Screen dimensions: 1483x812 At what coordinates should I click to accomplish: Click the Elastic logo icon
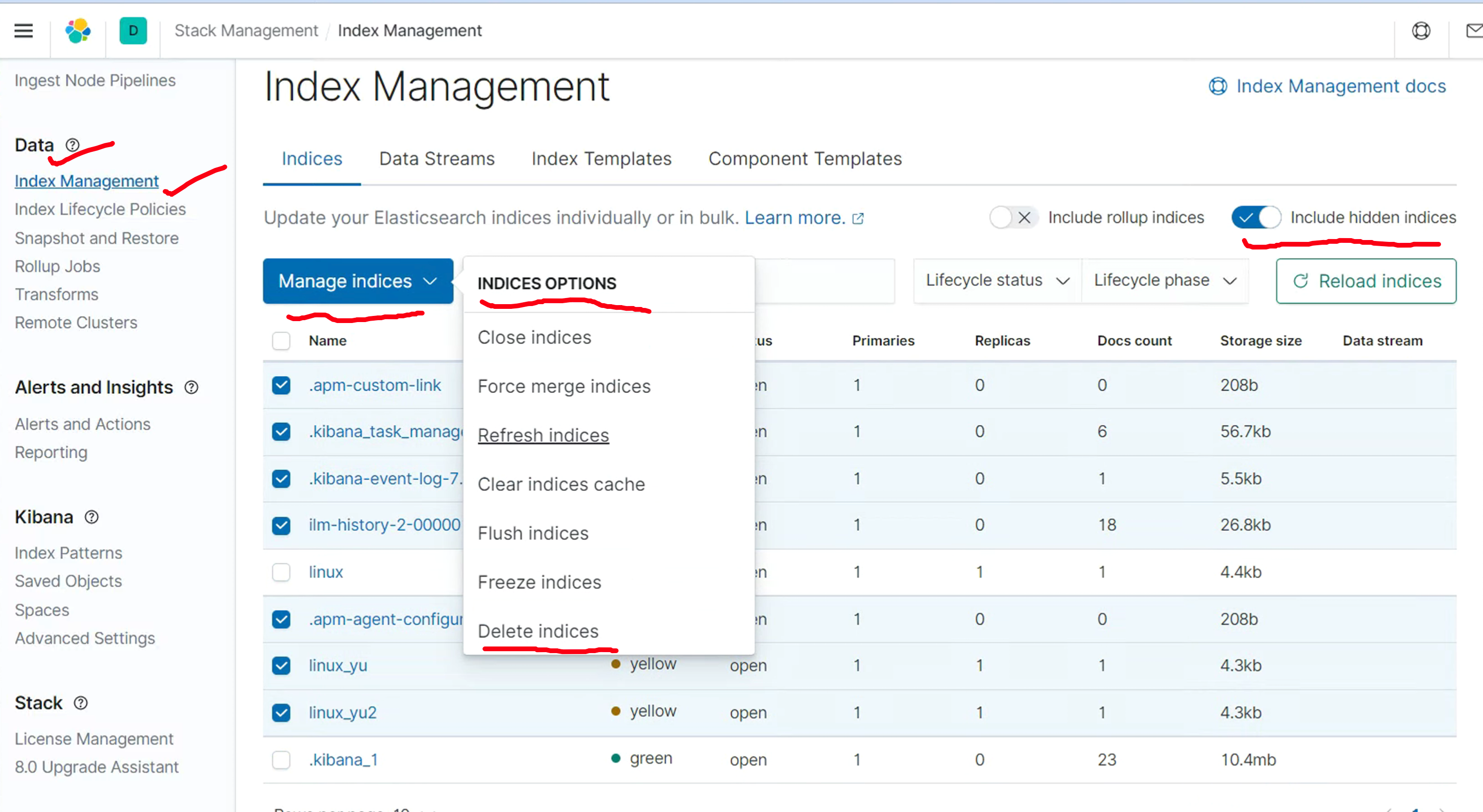(x=78, y=31)
